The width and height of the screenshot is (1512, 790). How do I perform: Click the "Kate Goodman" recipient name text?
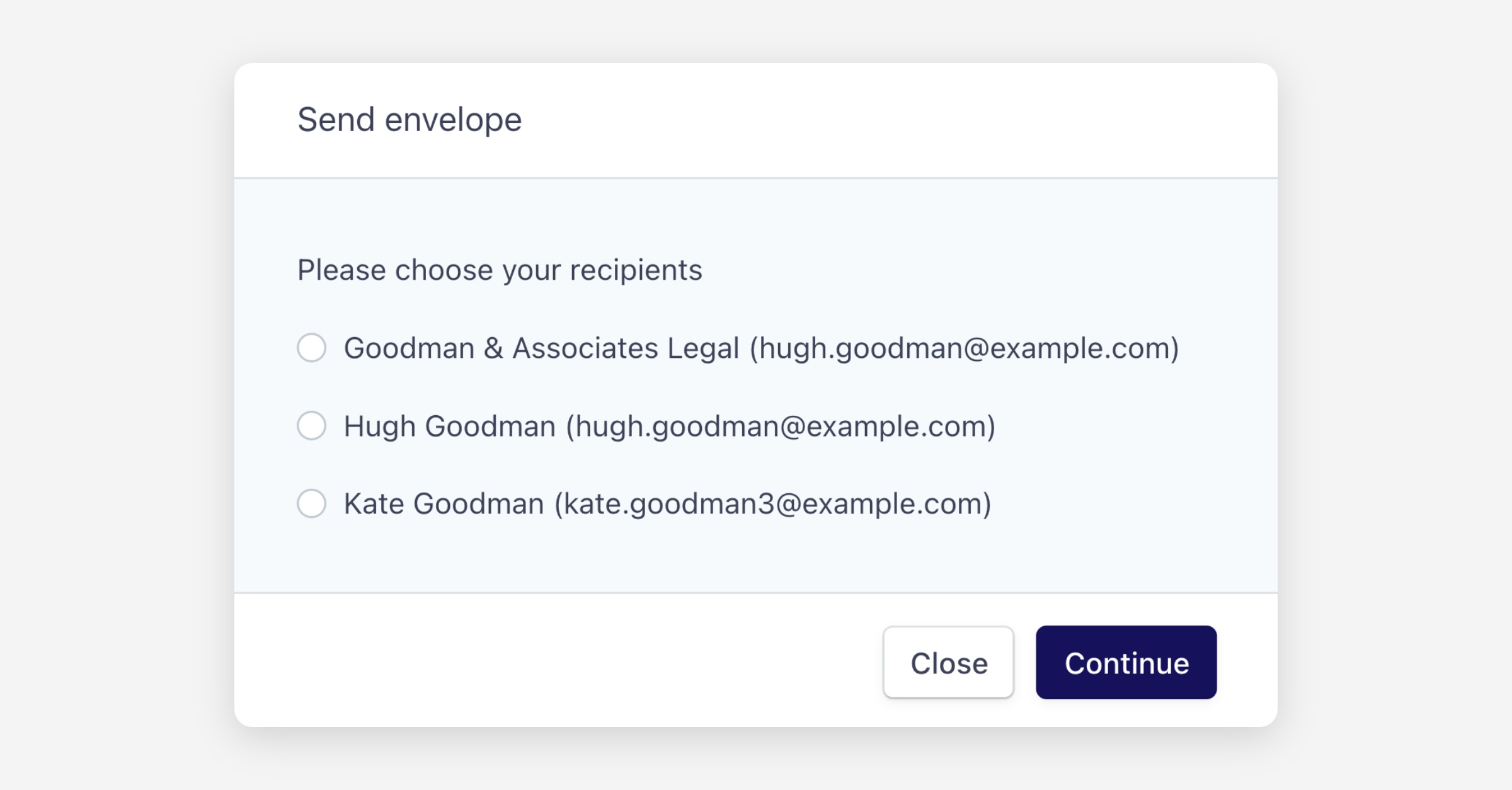[444, 504]
